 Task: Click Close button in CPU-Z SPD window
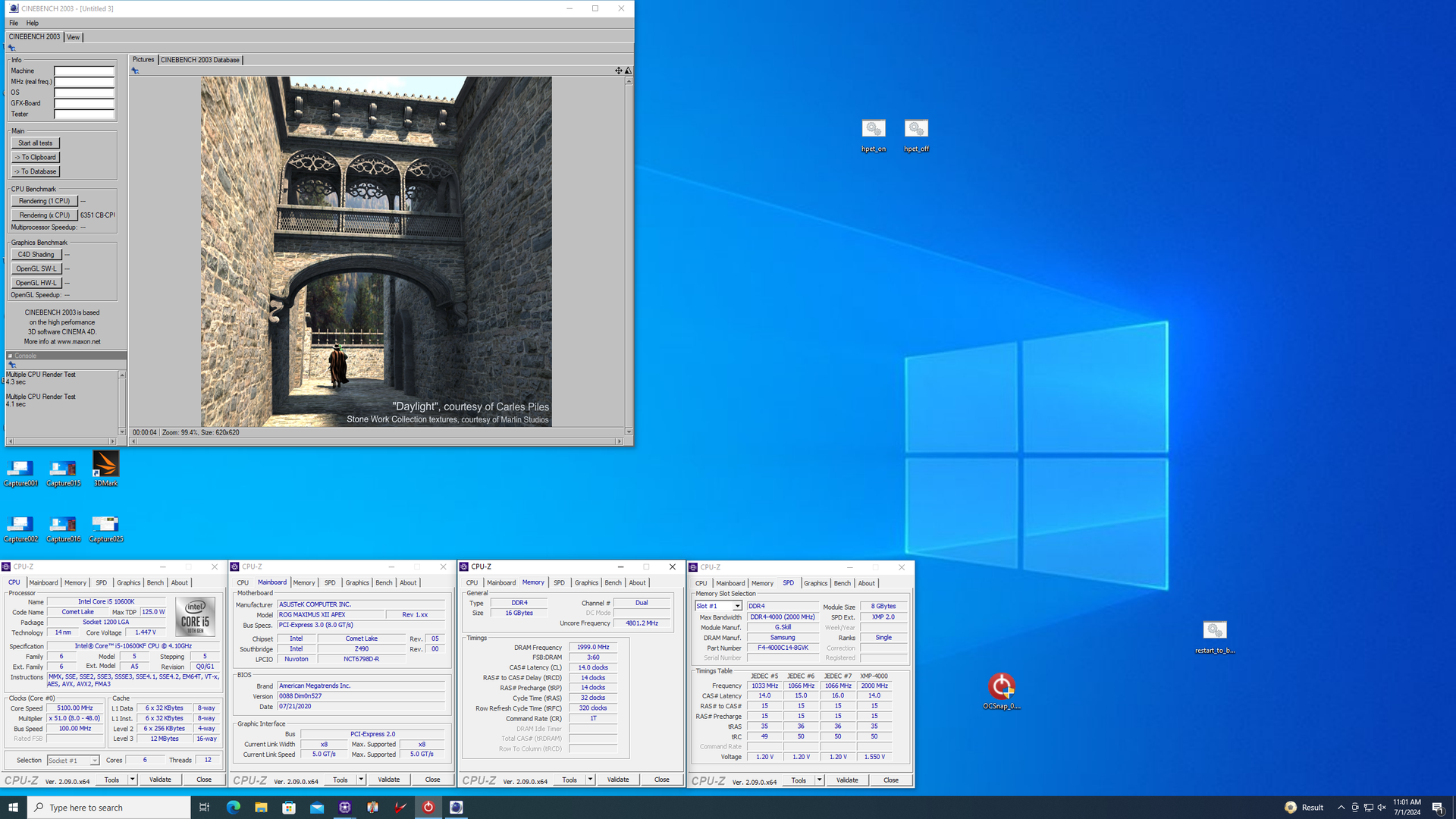click(890, 780)
